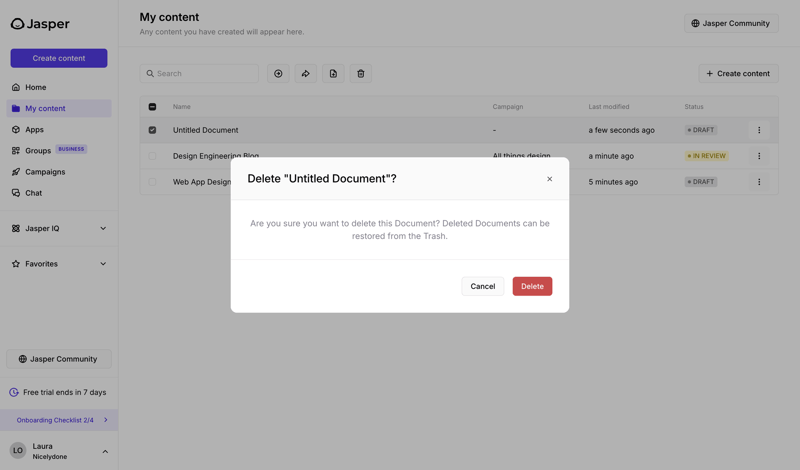Viewport: 800px width, 470px height.
Task: Click the trash delete toolbar icon
Action: [x=361, y=73]
